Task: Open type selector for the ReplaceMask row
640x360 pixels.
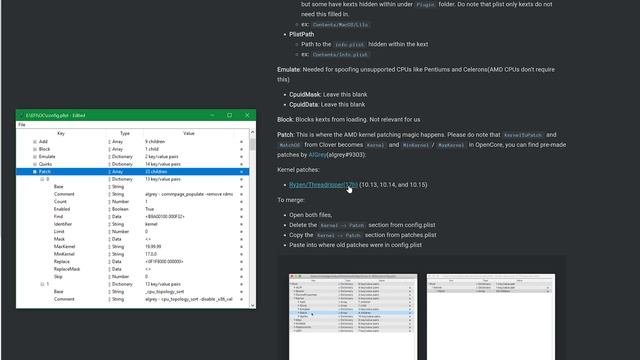Action: [x=109, y=269]
